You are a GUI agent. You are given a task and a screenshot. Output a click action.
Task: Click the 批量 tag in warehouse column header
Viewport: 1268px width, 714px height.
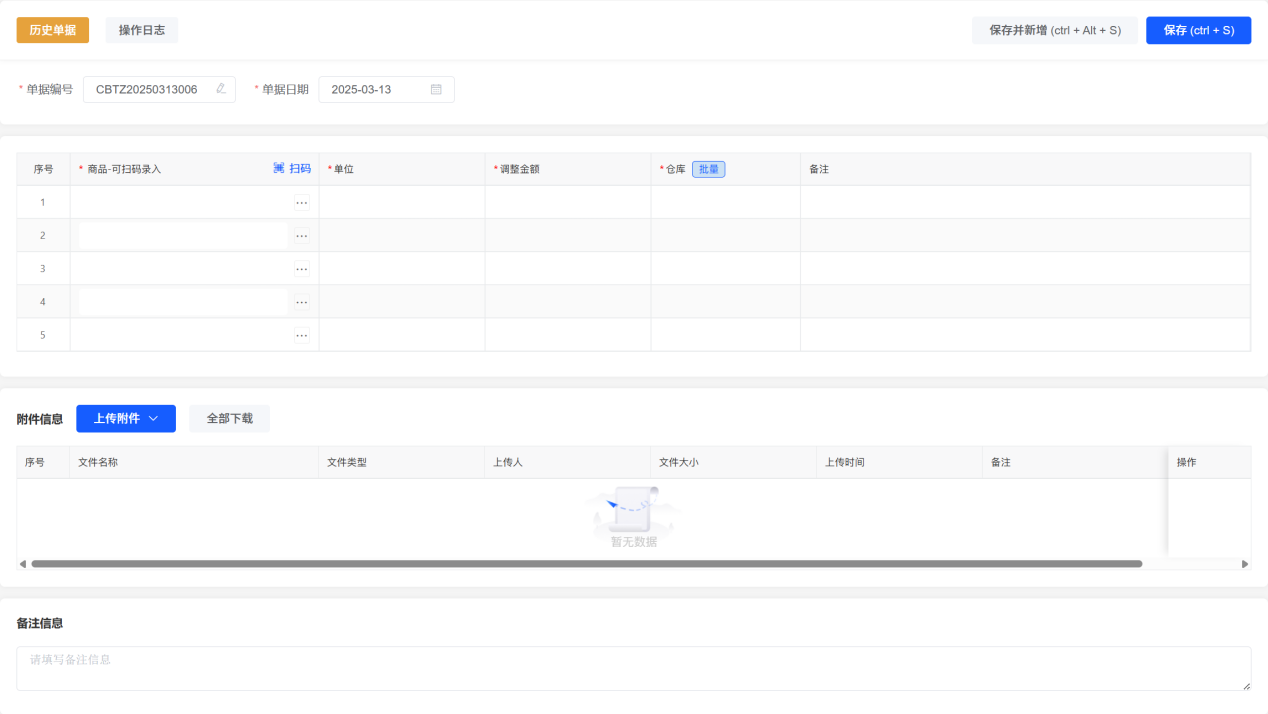pos(708,169)
